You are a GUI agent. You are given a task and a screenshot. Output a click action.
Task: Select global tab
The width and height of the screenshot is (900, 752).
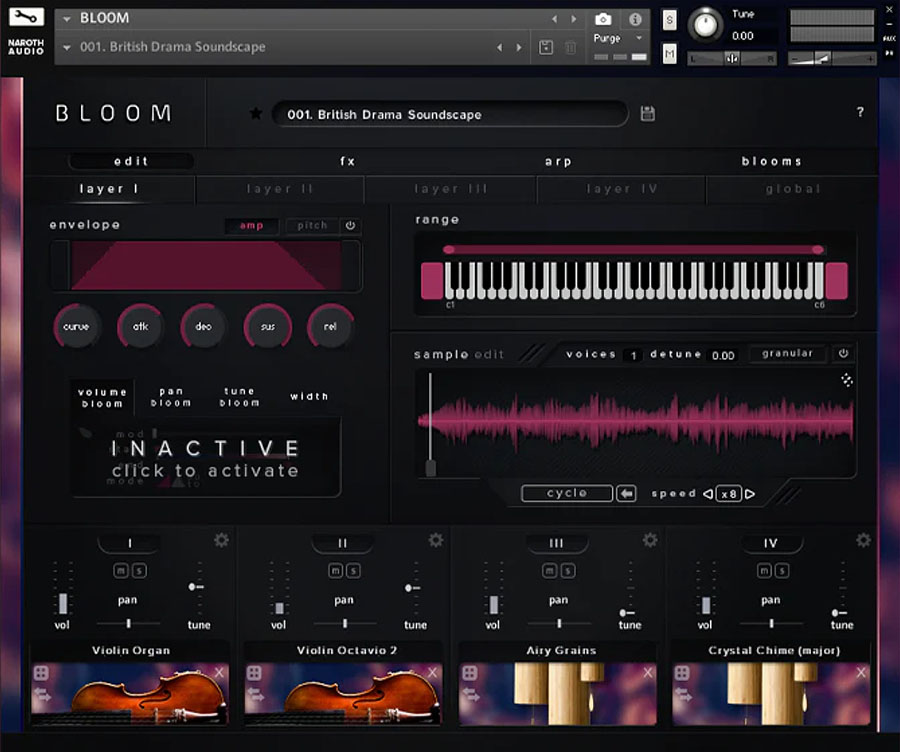pos(793,189)
